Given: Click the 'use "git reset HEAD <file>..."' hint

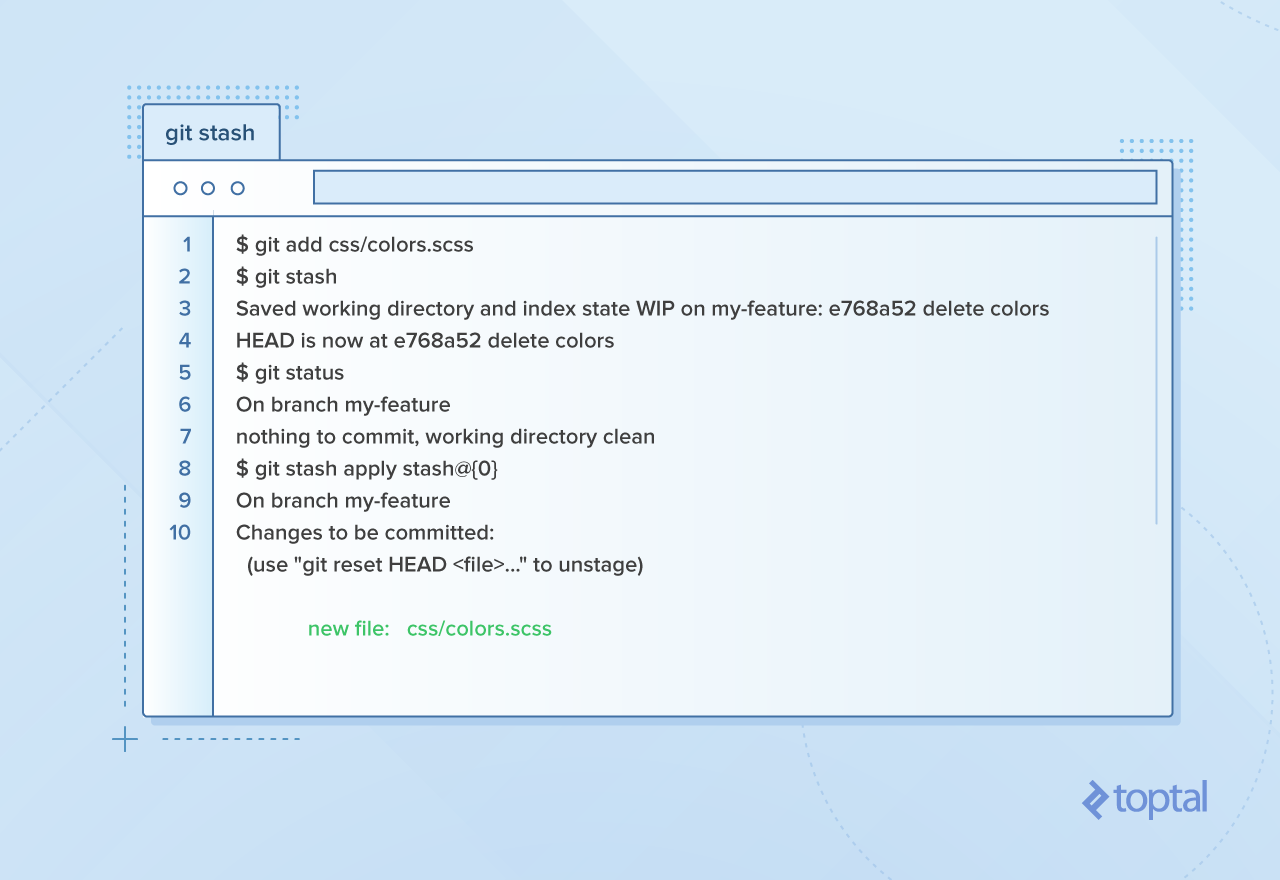Looking at the screenshot, I should pos(445,564).
